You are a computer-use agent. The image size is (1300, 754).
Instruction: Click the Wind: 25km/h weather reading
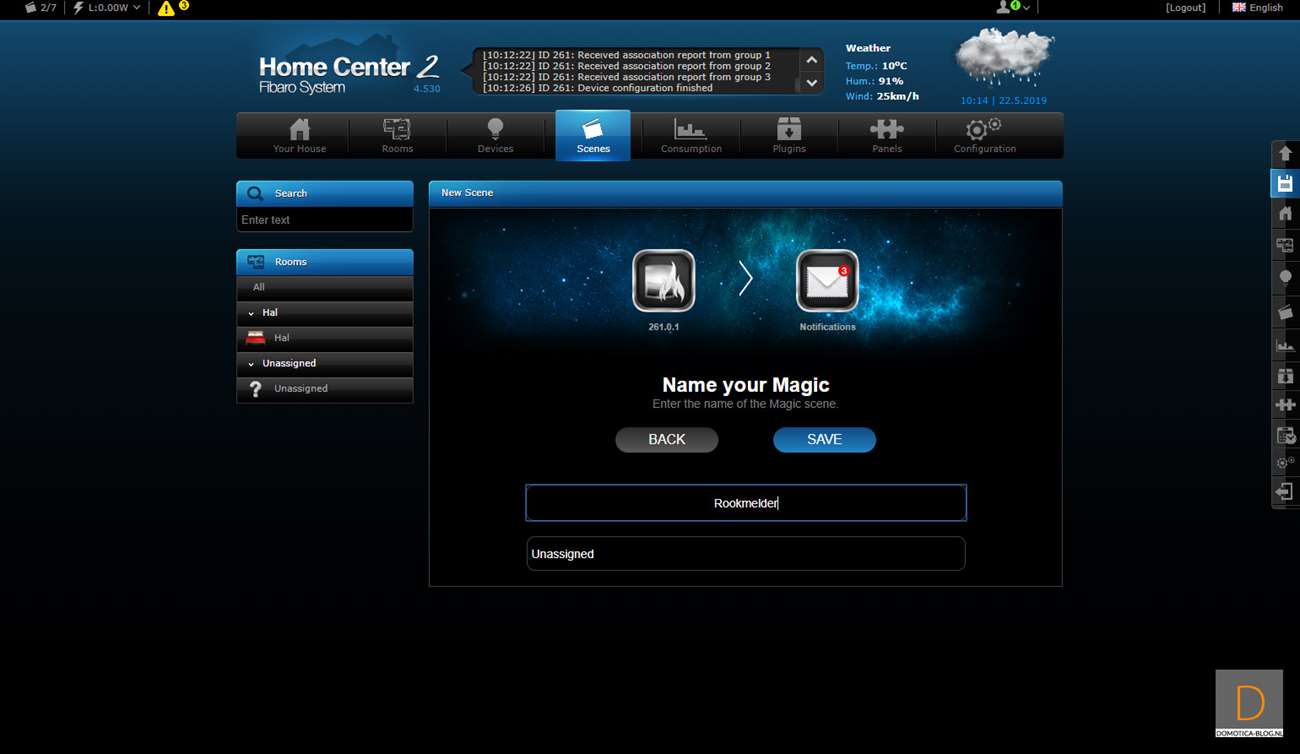pyautogui.click(x=882, y=97)
